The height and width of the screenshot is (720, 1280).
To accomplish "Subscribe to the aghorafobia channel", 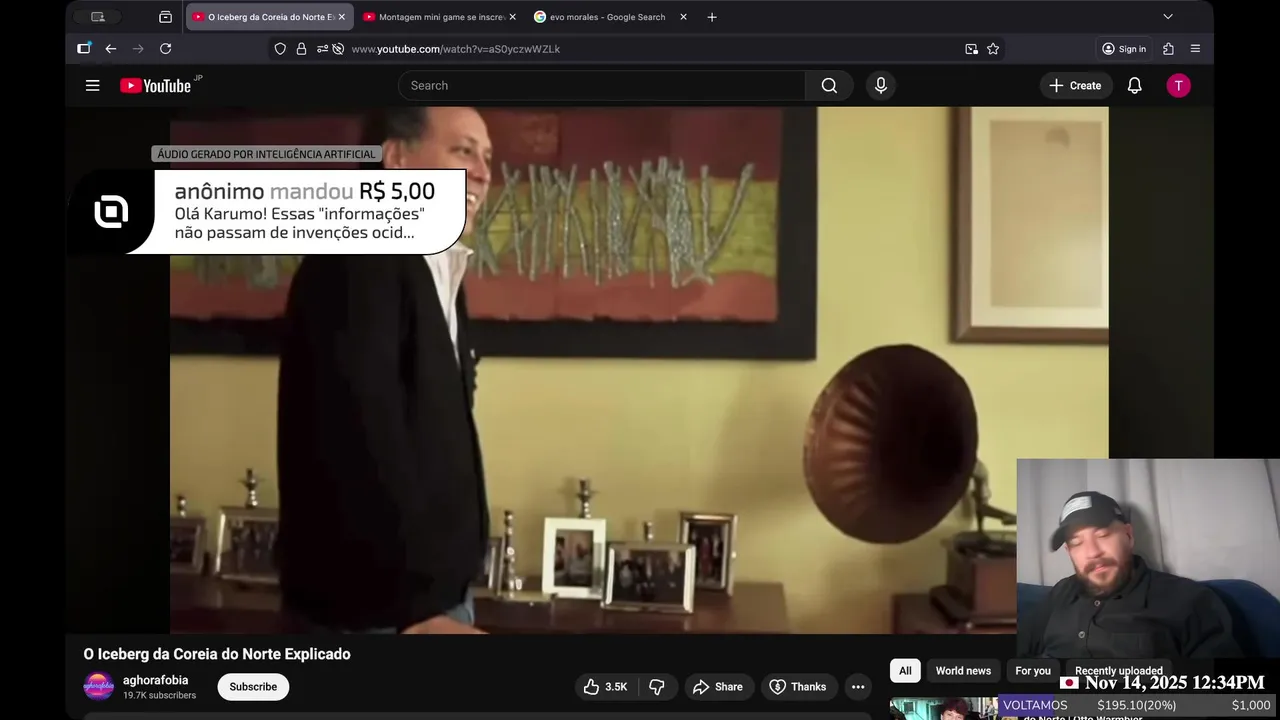I will pos(253,687).
